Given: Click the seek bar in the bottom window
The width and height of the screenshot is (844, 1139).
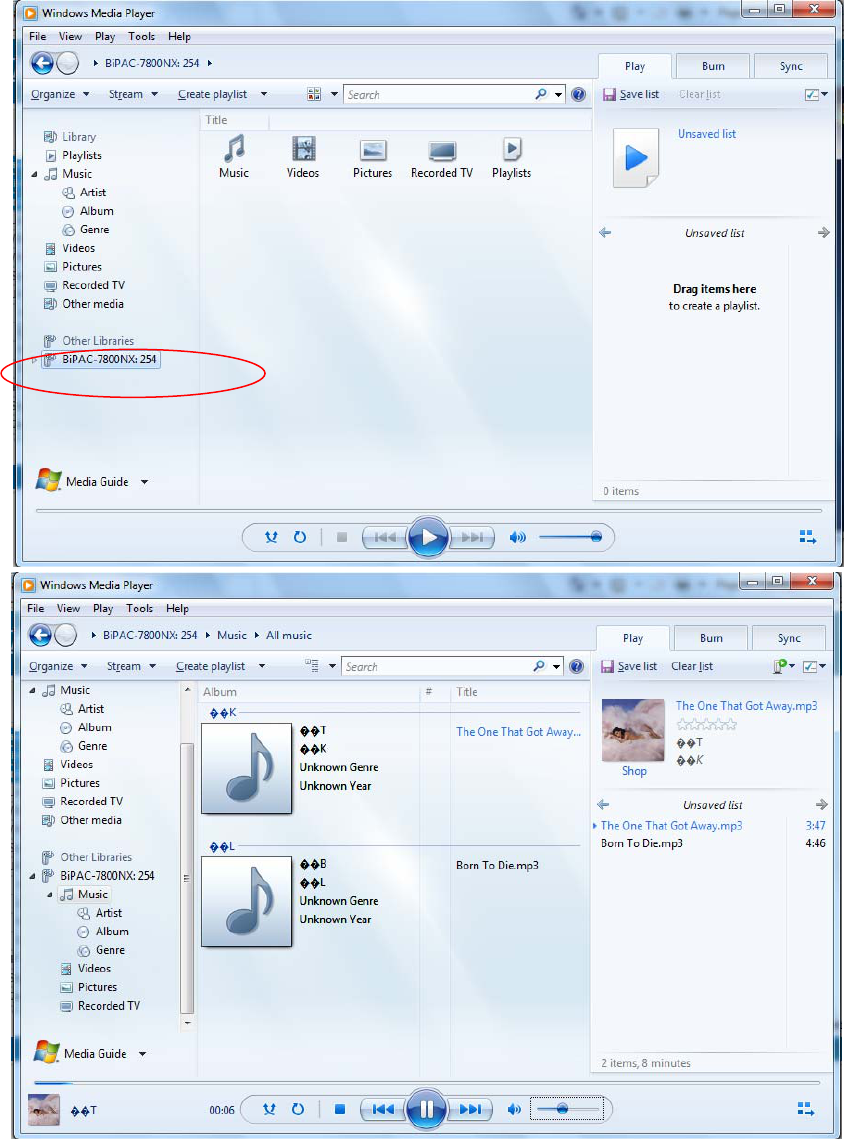Looking at the screenshot, I should [427, 1083].
